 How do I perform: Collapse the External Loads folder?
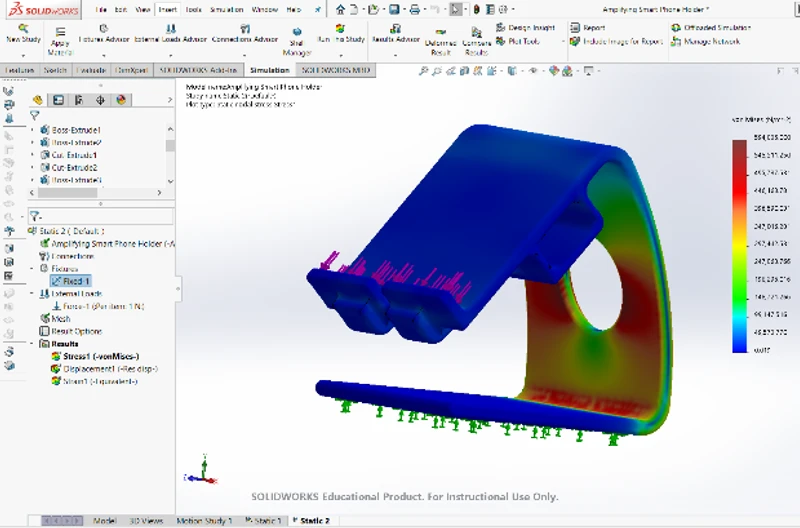point(33,293)
